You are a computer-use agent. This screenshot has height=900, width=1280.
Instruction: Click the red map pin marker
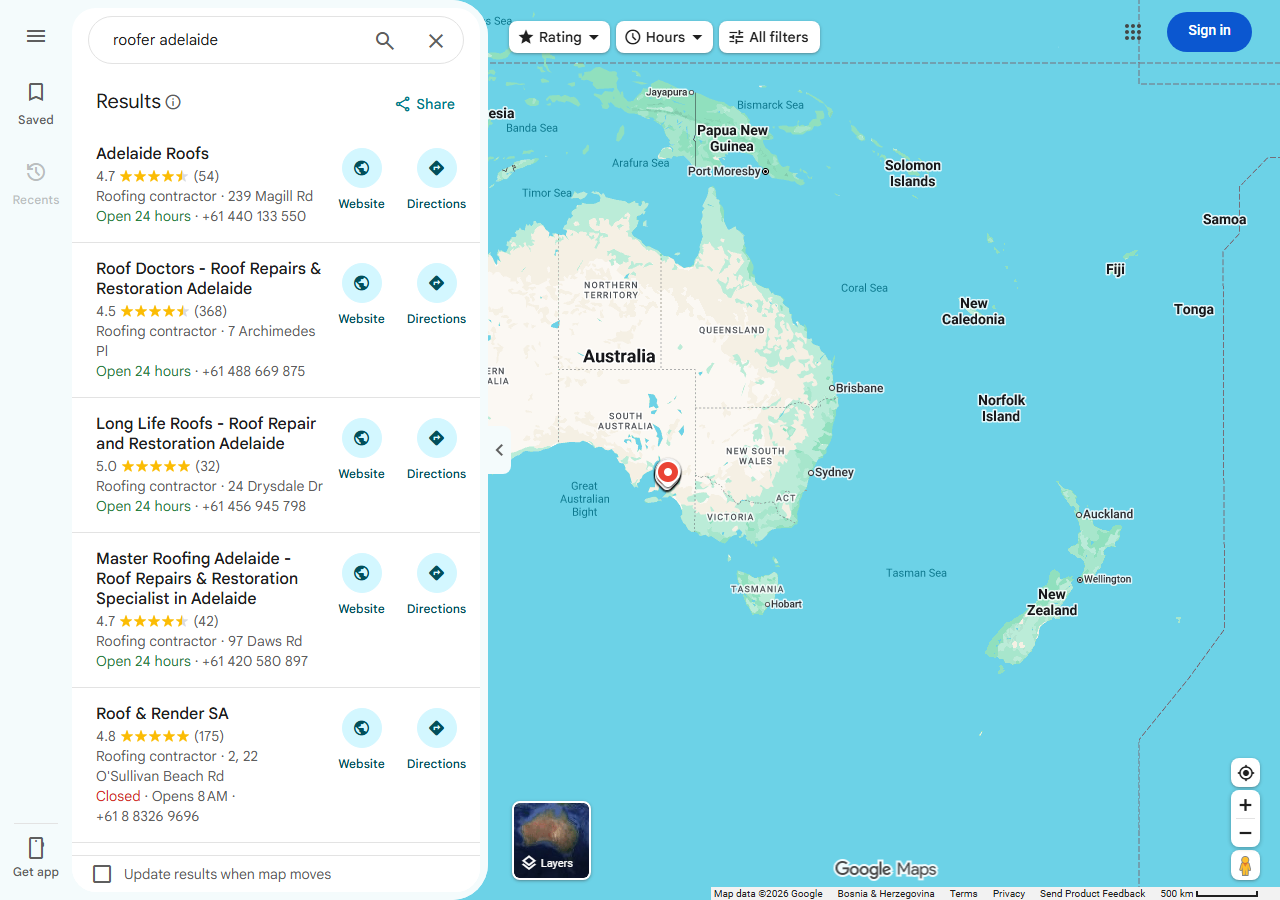(x=667, y=474)
